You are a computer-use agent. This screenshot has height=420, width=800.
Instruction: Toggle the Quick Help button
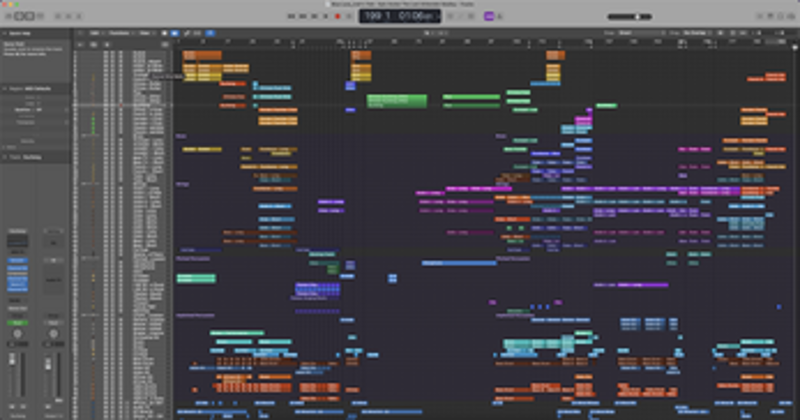click(x=30, y=16)
